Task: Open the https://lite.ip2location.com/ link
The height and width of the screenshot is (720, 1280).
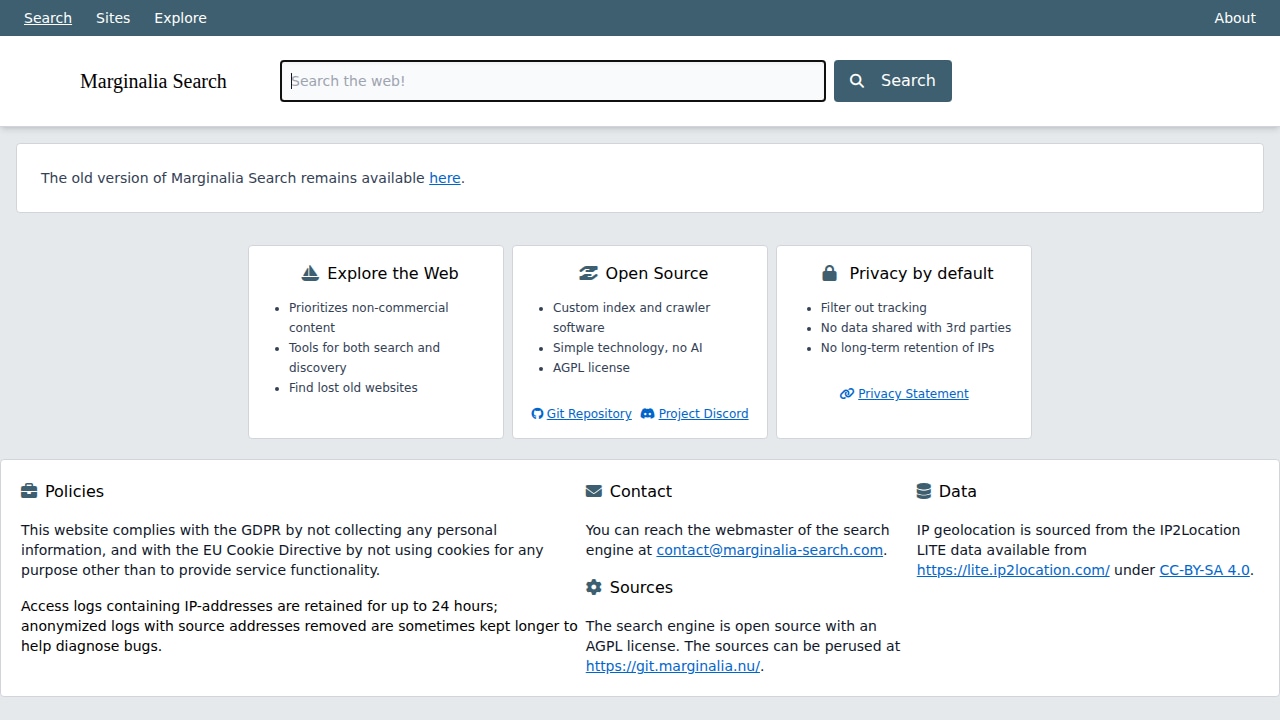Action: [1013, 570]
